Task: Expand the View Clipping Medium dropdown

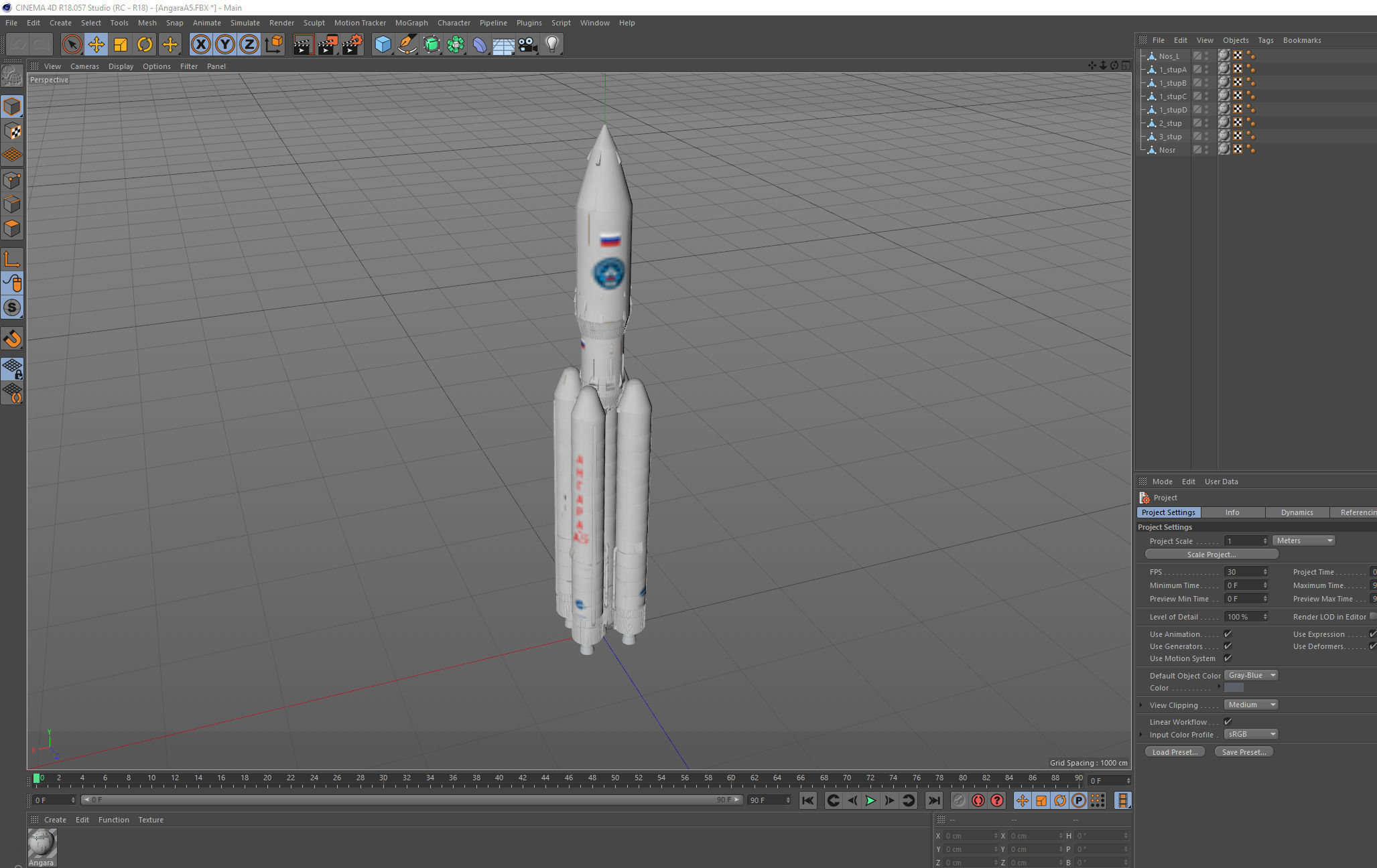Action: (x=1251, y=705)
